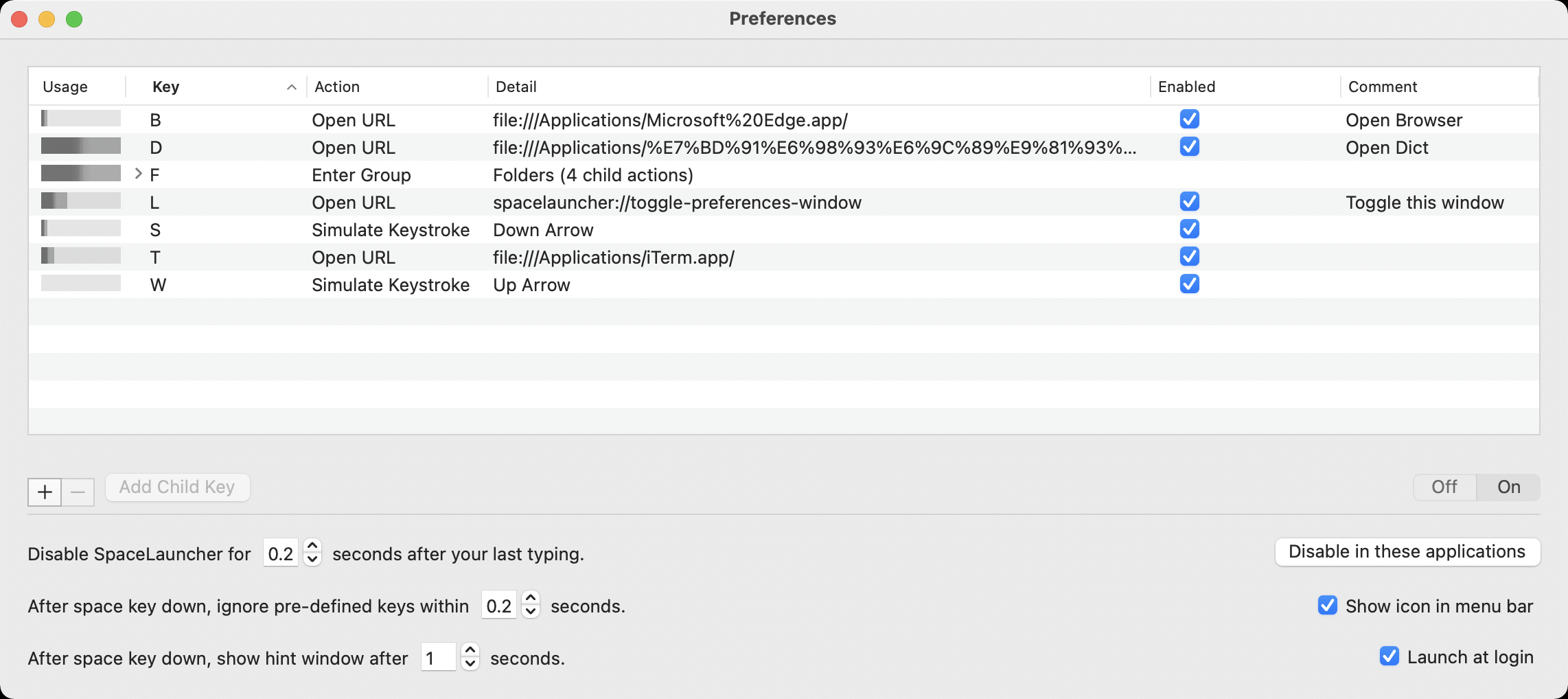This screenshot has height=699, width=1568.
Task: Click the Toggle this window comment
Action: coord(1425,203)
